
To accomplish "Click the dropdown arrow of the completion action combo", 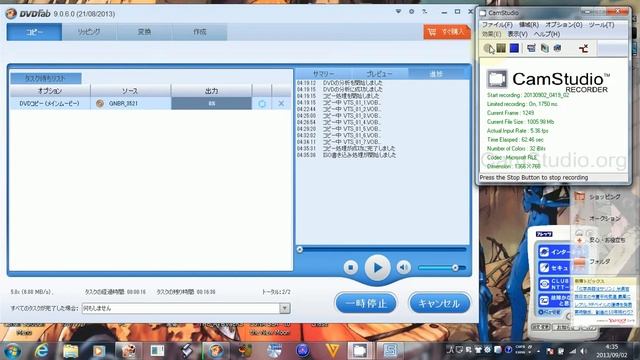I will 285,308.
